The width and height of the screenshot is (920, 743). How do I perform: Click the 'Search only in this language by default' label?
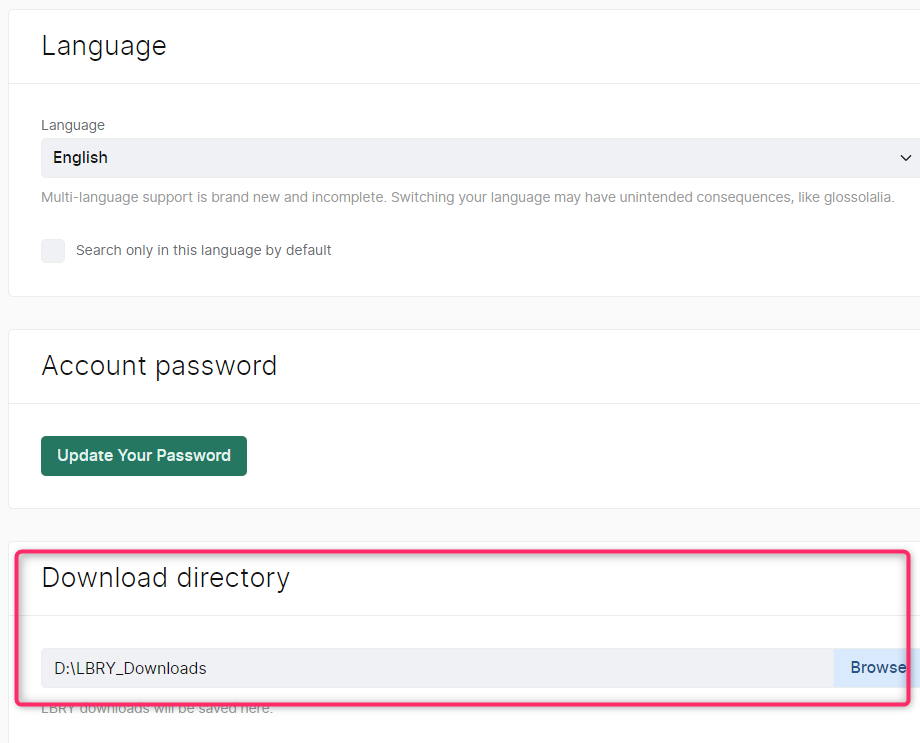click(203, 250)
